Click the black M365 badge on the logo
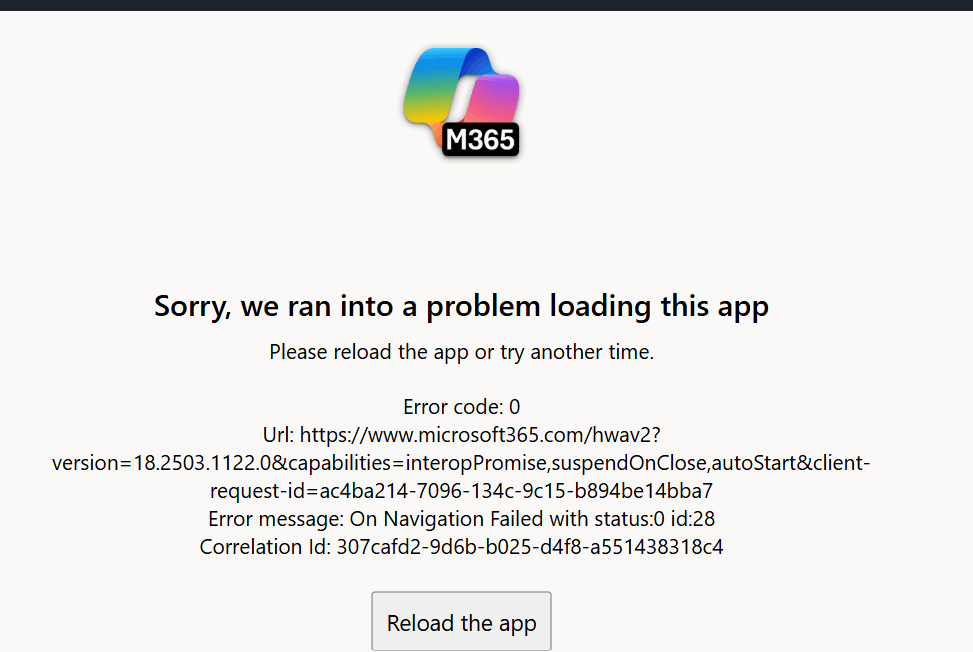973x652 pixels. pyautogui.click(x=480, y=140)
